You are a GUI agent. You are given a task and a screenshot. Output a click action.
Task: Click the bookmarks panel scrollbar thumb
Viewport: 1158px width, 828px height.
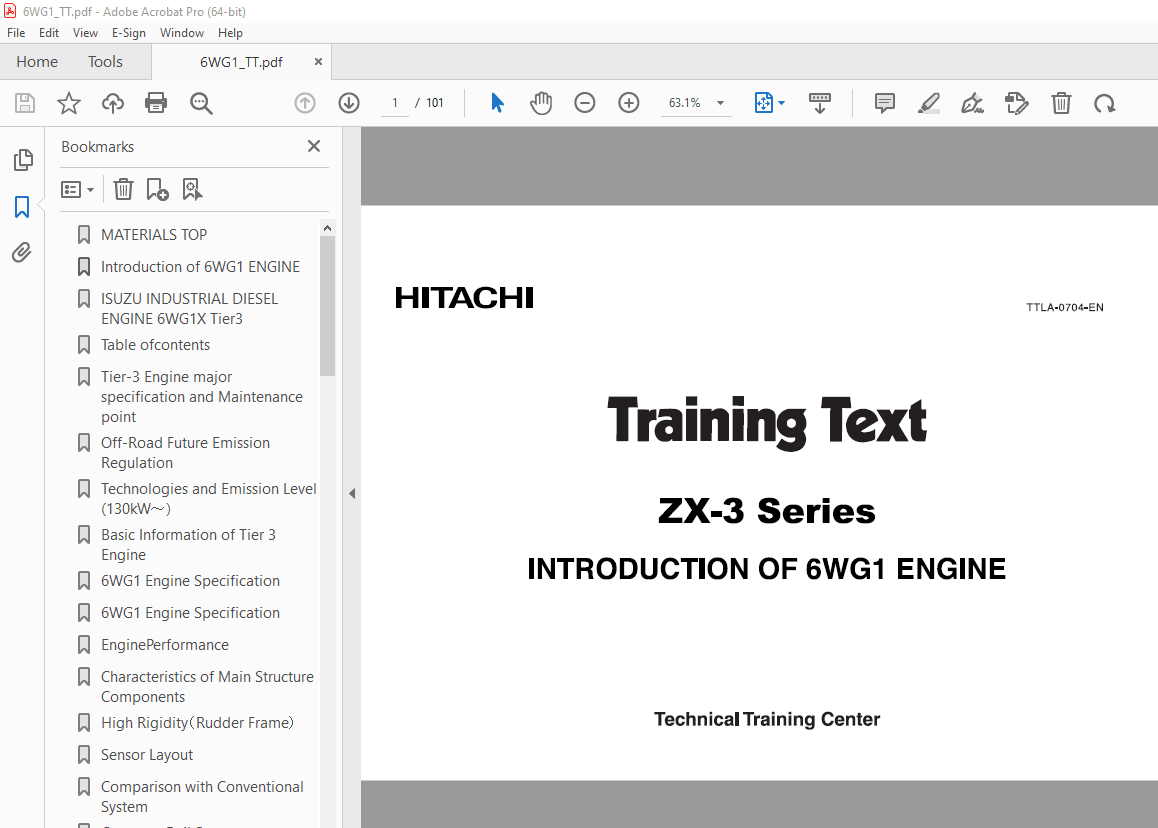[327, 306]
